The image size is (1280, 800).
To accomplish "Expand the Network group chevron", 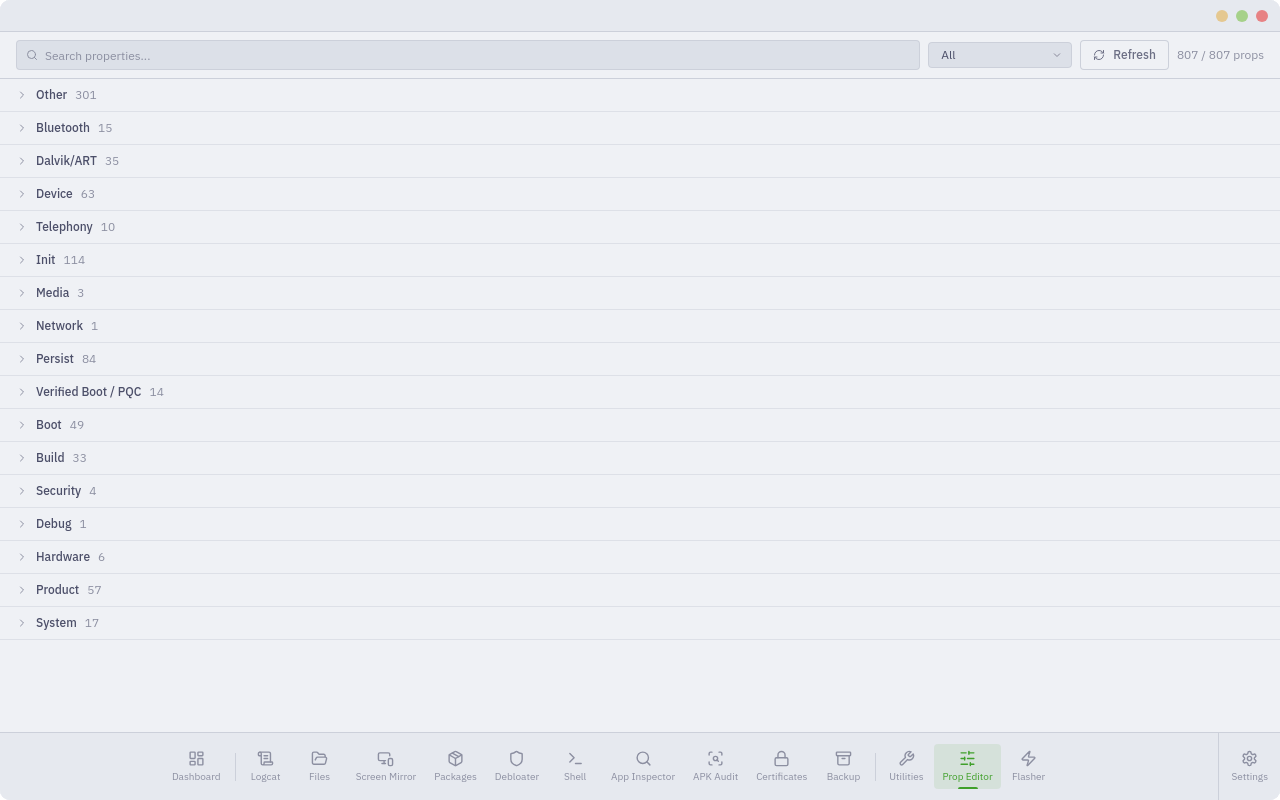I will [22, 326].
